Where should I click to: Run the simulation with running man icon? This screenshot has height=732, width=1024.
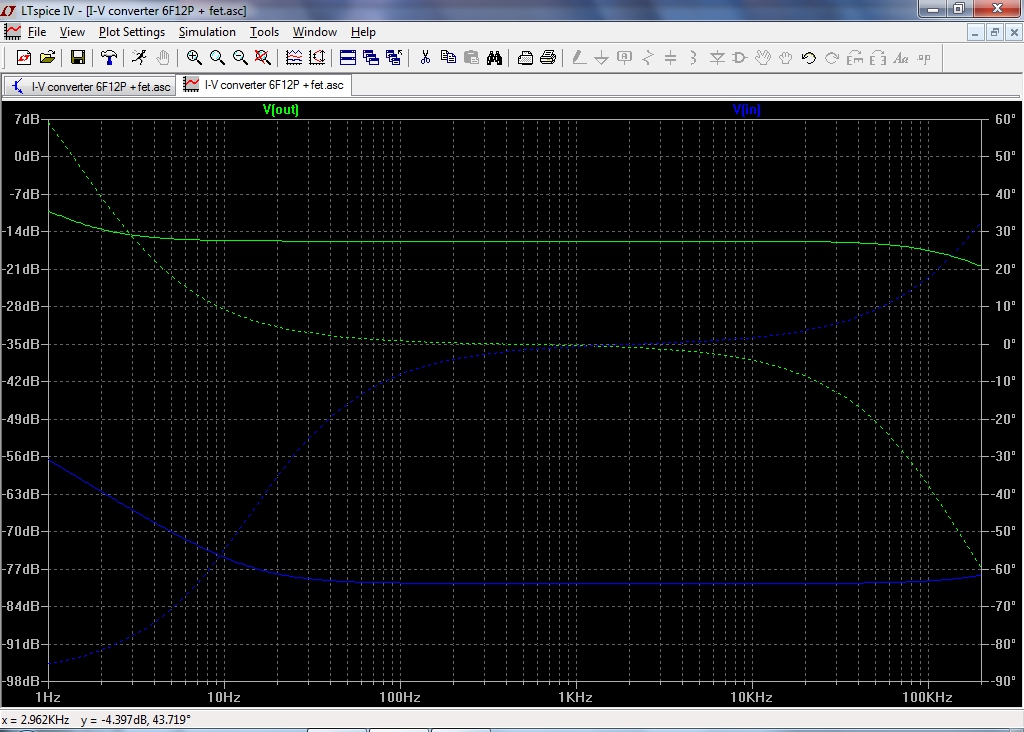pos(139,58)
